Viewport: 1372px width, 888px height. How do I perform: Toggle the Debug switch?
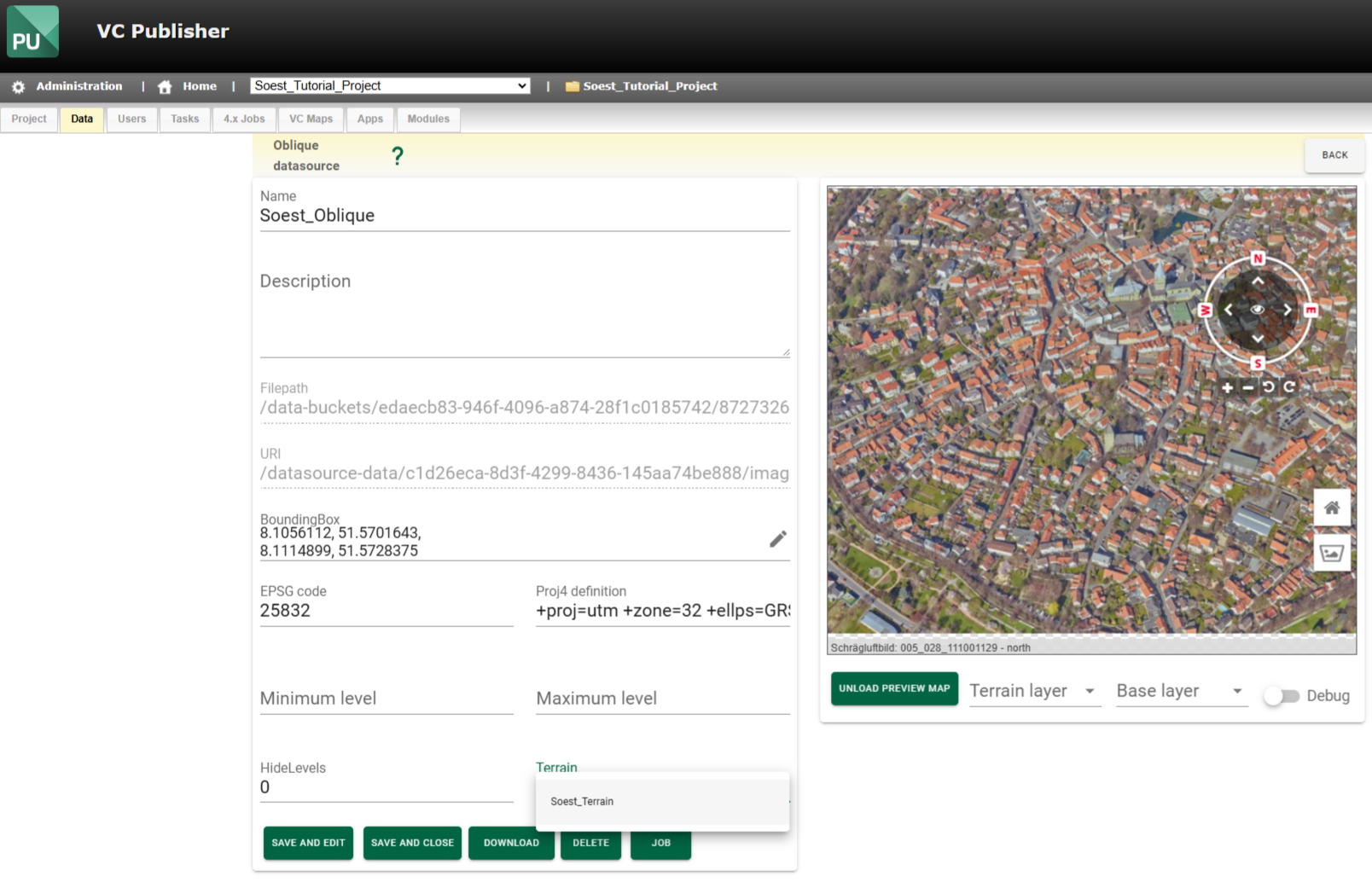pyautogui.click(x=1282, y=696)
